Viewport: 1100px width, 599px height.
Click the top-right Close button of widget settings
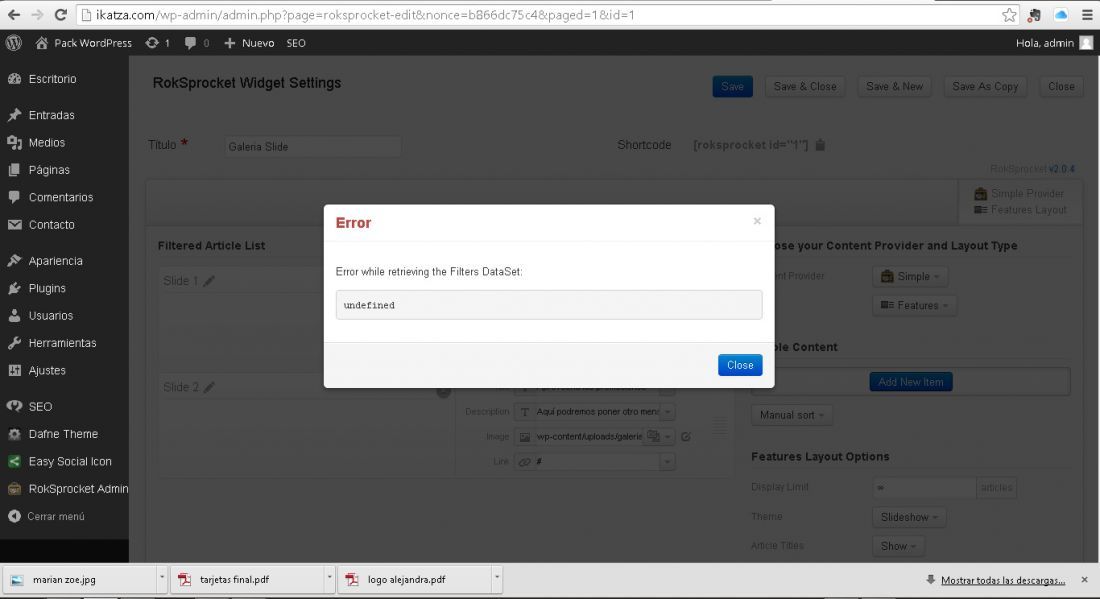point(1061,86)
